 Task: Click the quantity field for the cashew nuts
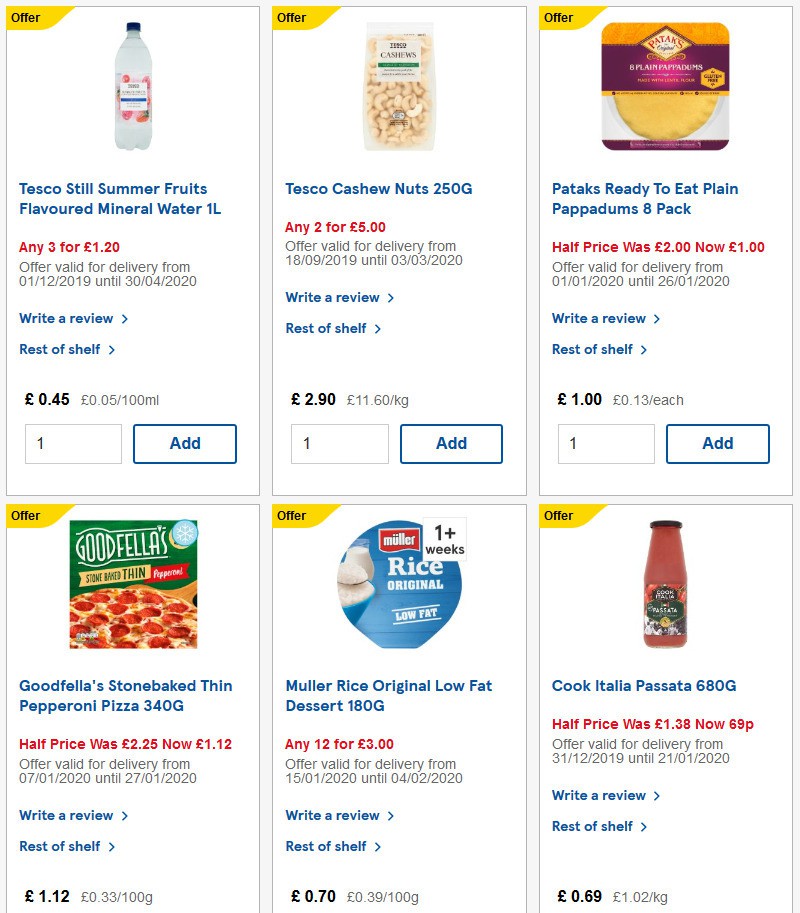(339, 443)
